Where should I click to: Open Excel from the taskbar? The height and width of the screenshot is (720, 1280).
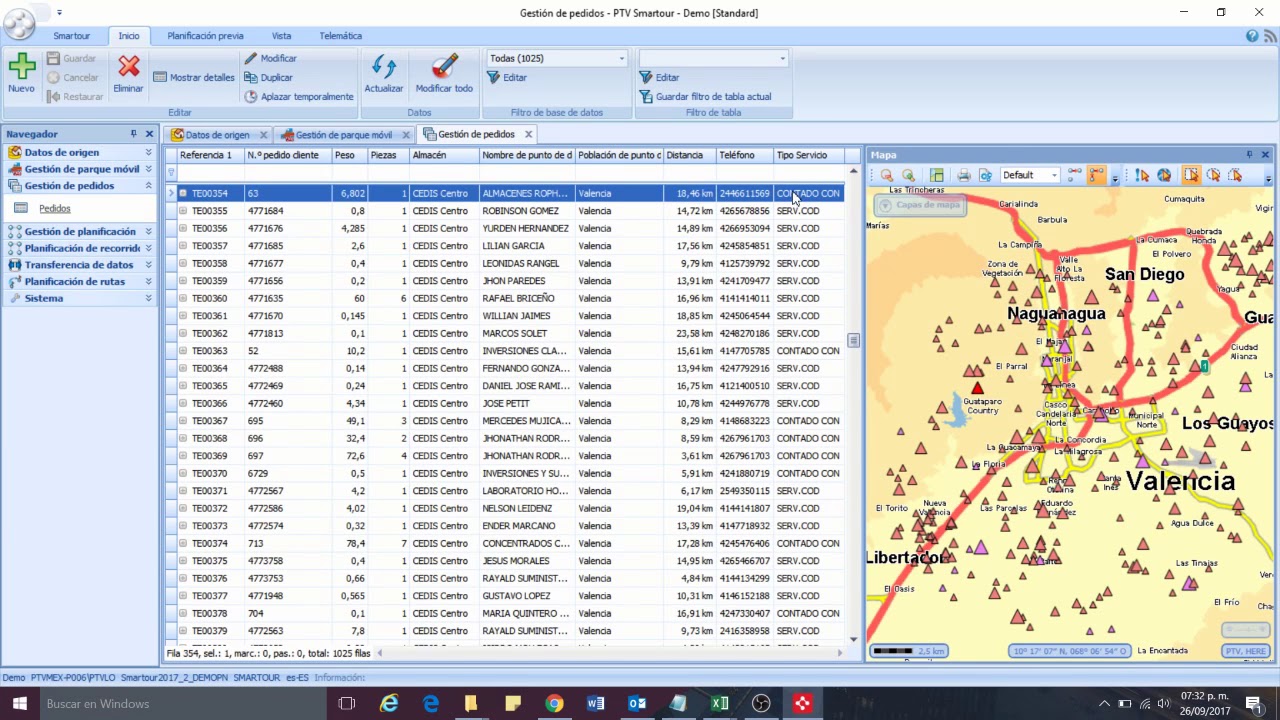tap(720, 703)
